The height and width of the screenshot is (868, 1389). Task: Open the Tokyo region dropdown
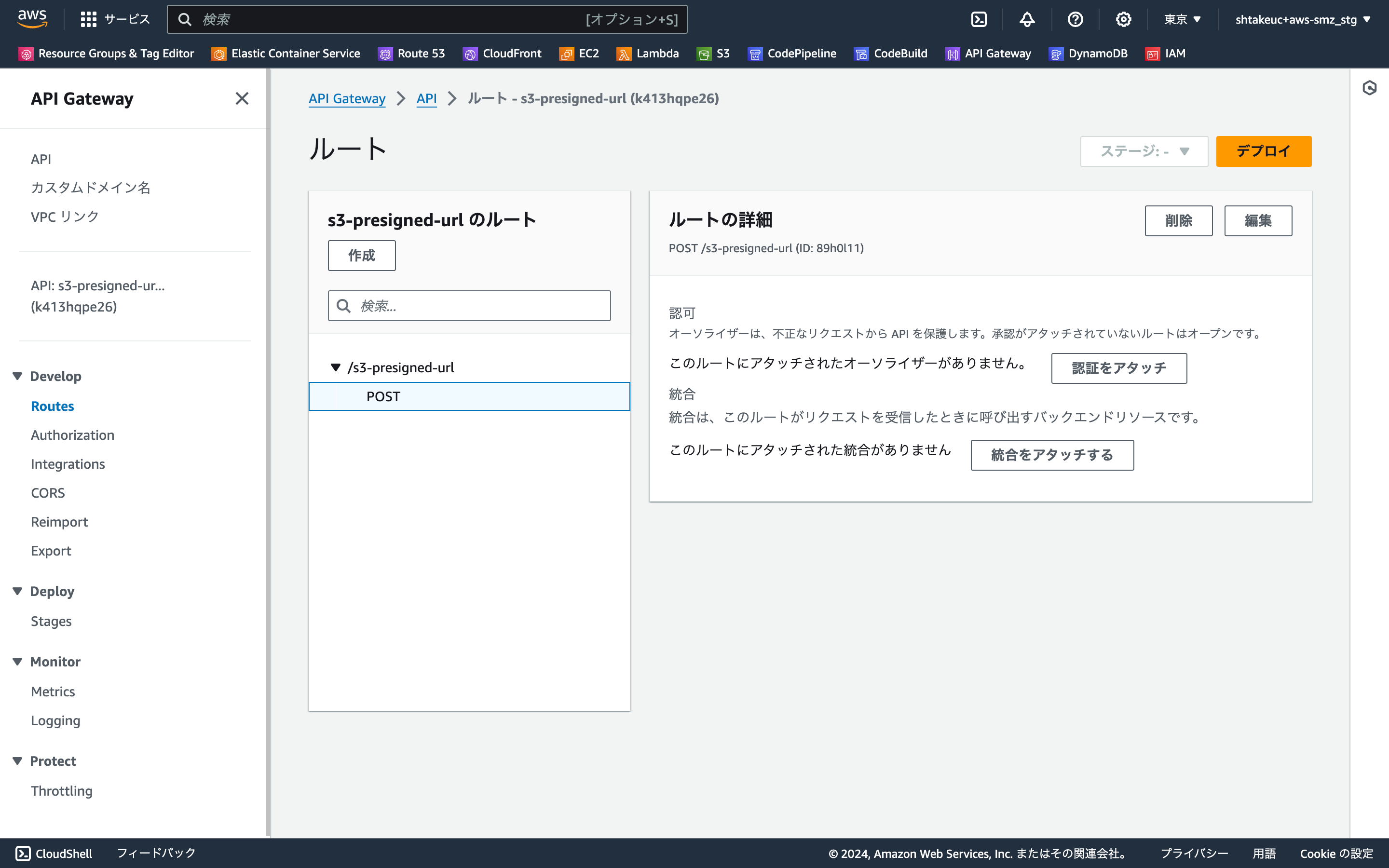coord(1182,19)
